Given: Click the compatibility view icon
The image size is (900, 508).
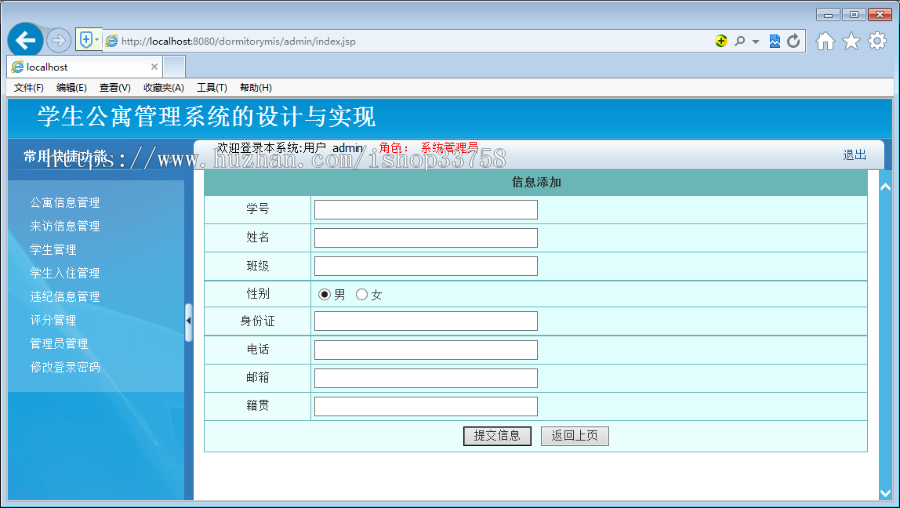Looking at the screenshot, I should (x=775, y=41).
